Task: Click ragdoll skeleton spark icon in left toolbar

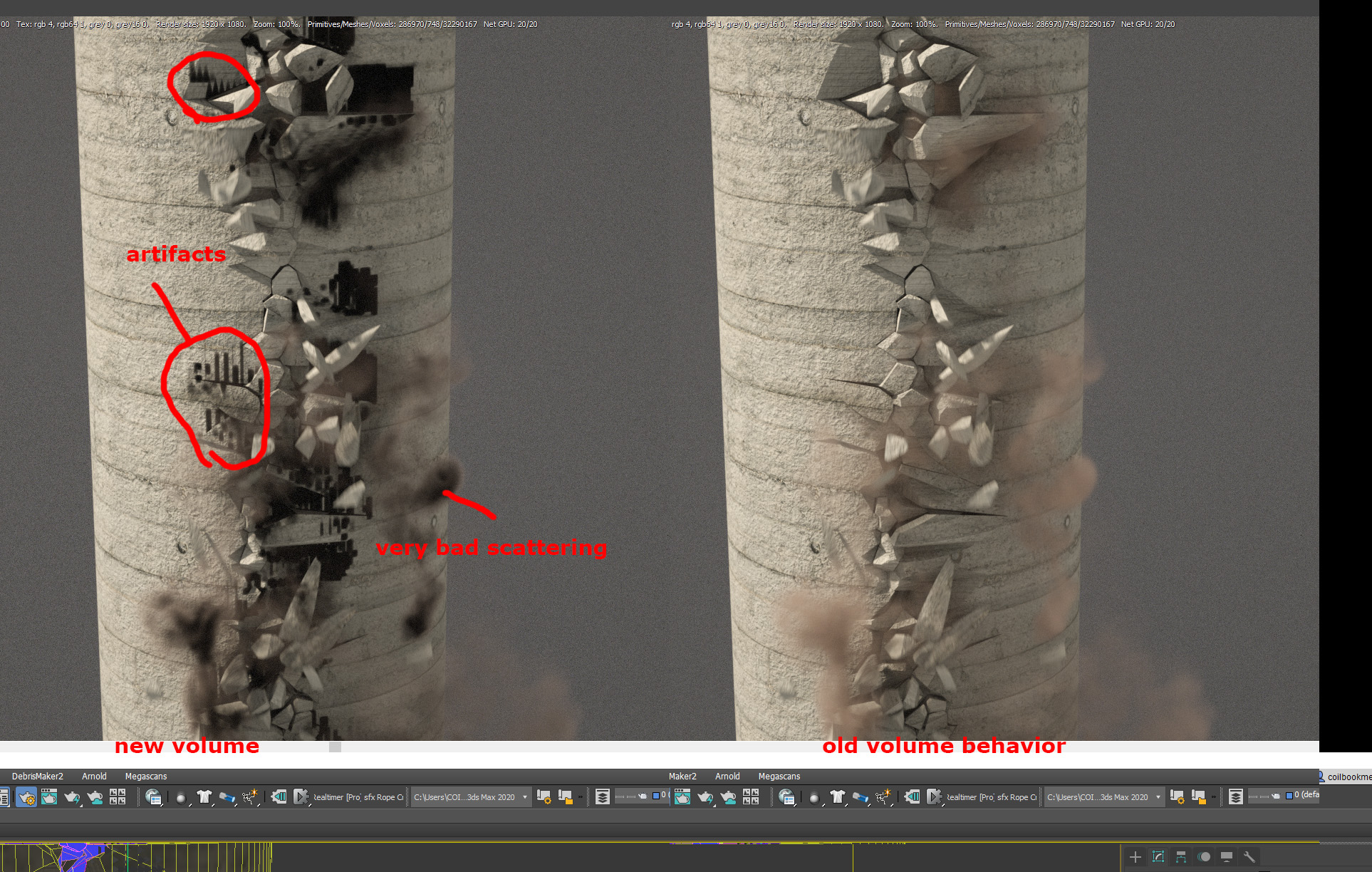Action: click(x=250, y=797)
